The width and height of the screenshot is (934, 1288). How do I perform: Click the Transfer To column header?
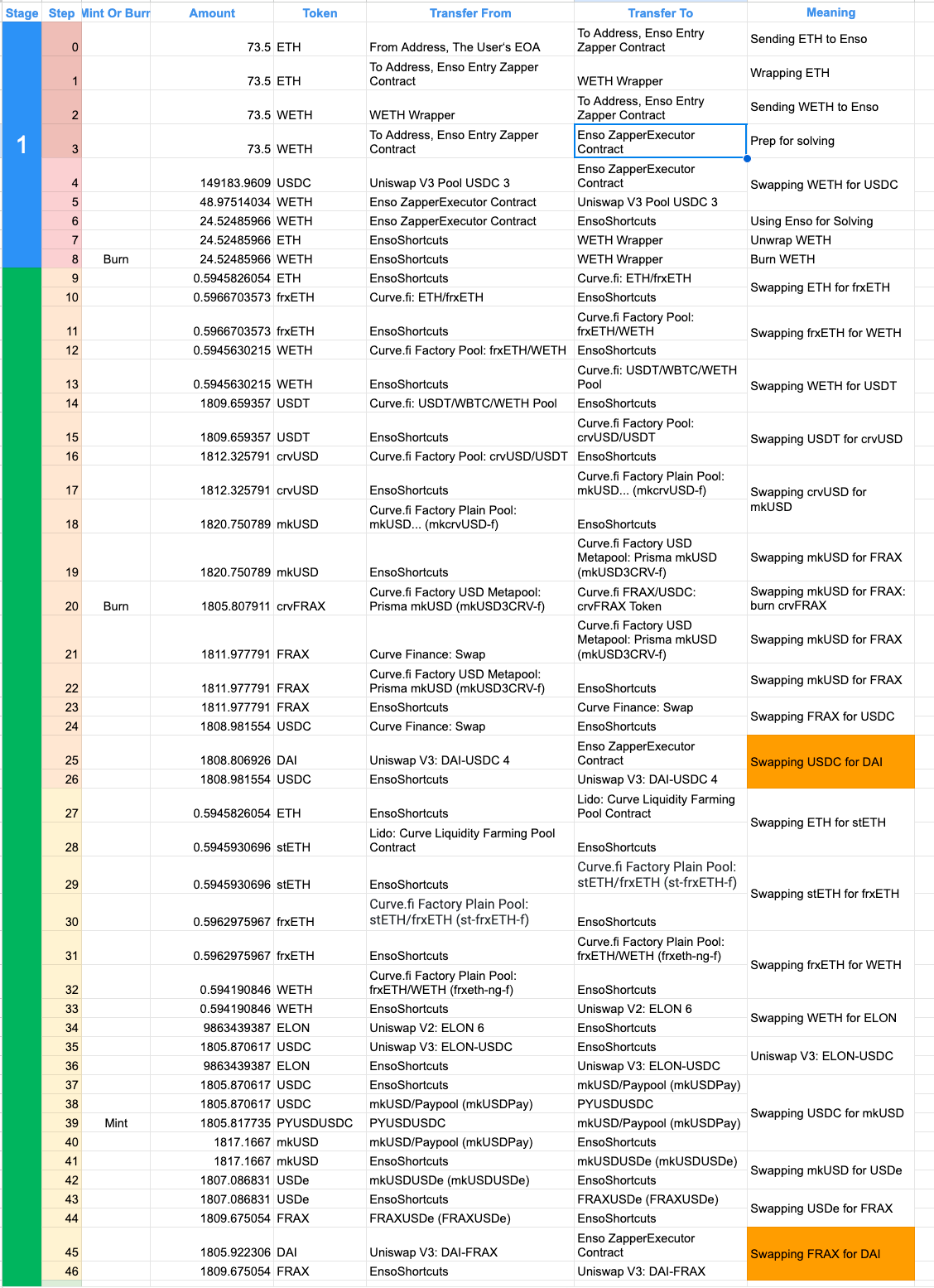pyautogui.click(x=661, y=12)
